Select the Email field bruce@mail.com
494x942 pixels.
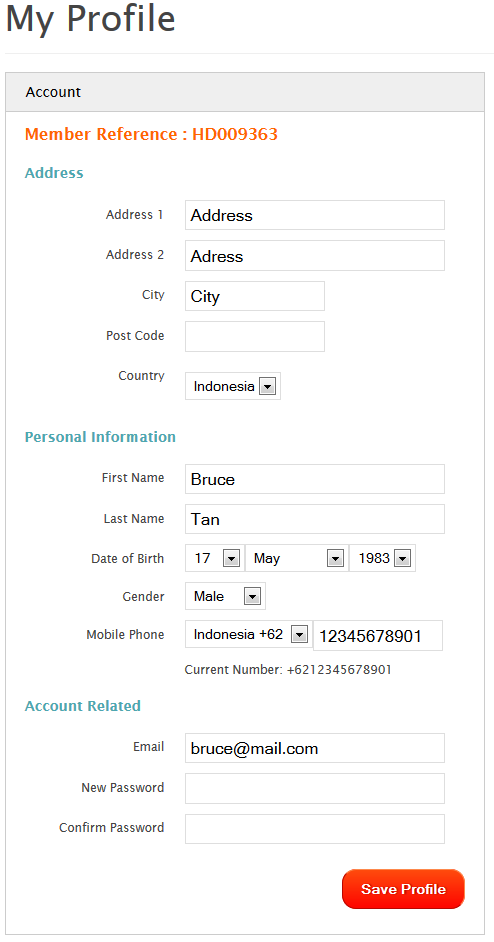(x=315, y=748)
